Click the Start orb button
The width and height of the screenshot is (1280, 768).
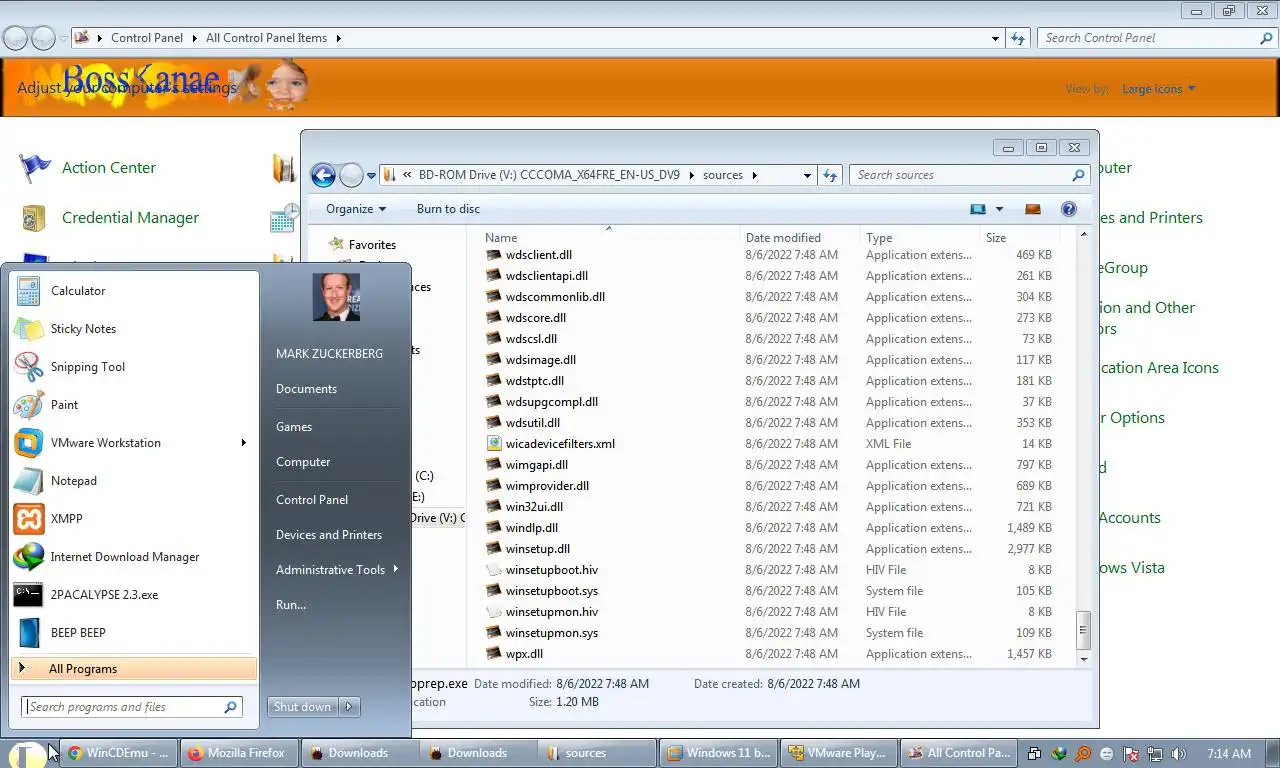[28, 754]
